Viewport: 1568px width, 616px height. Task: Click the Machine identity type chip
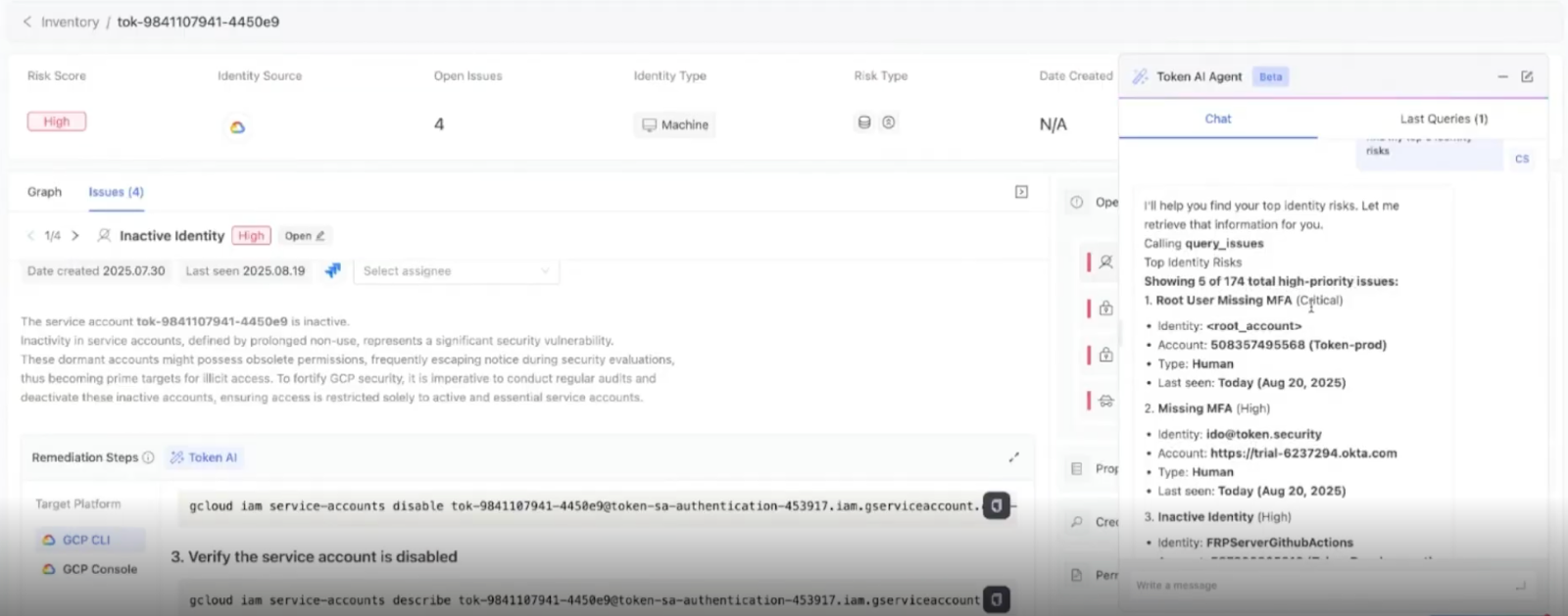(x=674, y=124)
